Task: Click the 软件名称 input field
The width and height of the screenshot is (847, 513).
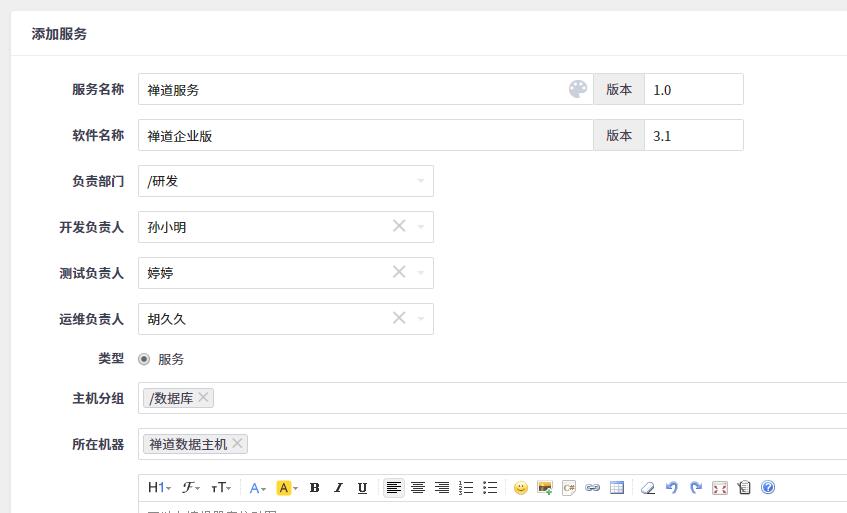Action: (366, 135)
